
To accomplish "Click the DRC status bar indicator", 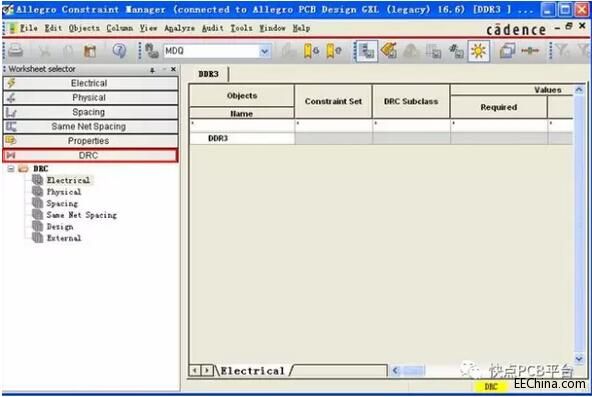I will [490, 387].
